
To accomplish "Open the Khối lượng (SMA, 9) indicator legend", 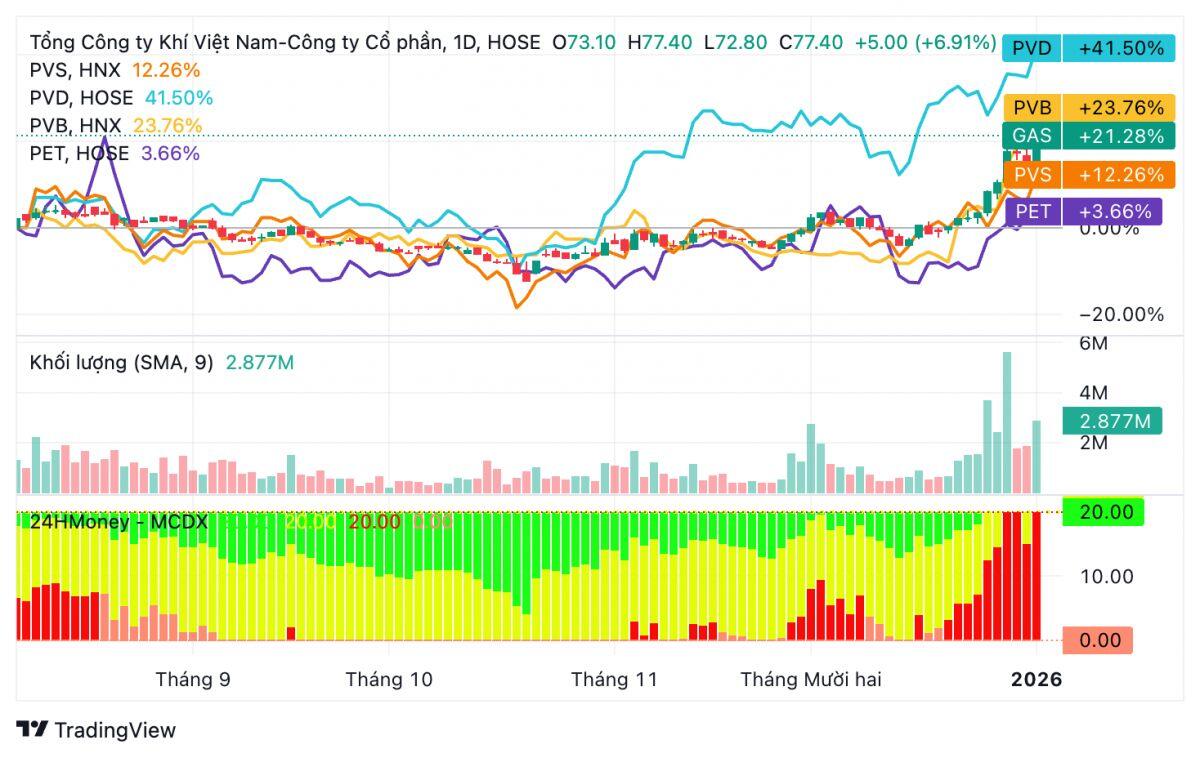I will [122, 363].
